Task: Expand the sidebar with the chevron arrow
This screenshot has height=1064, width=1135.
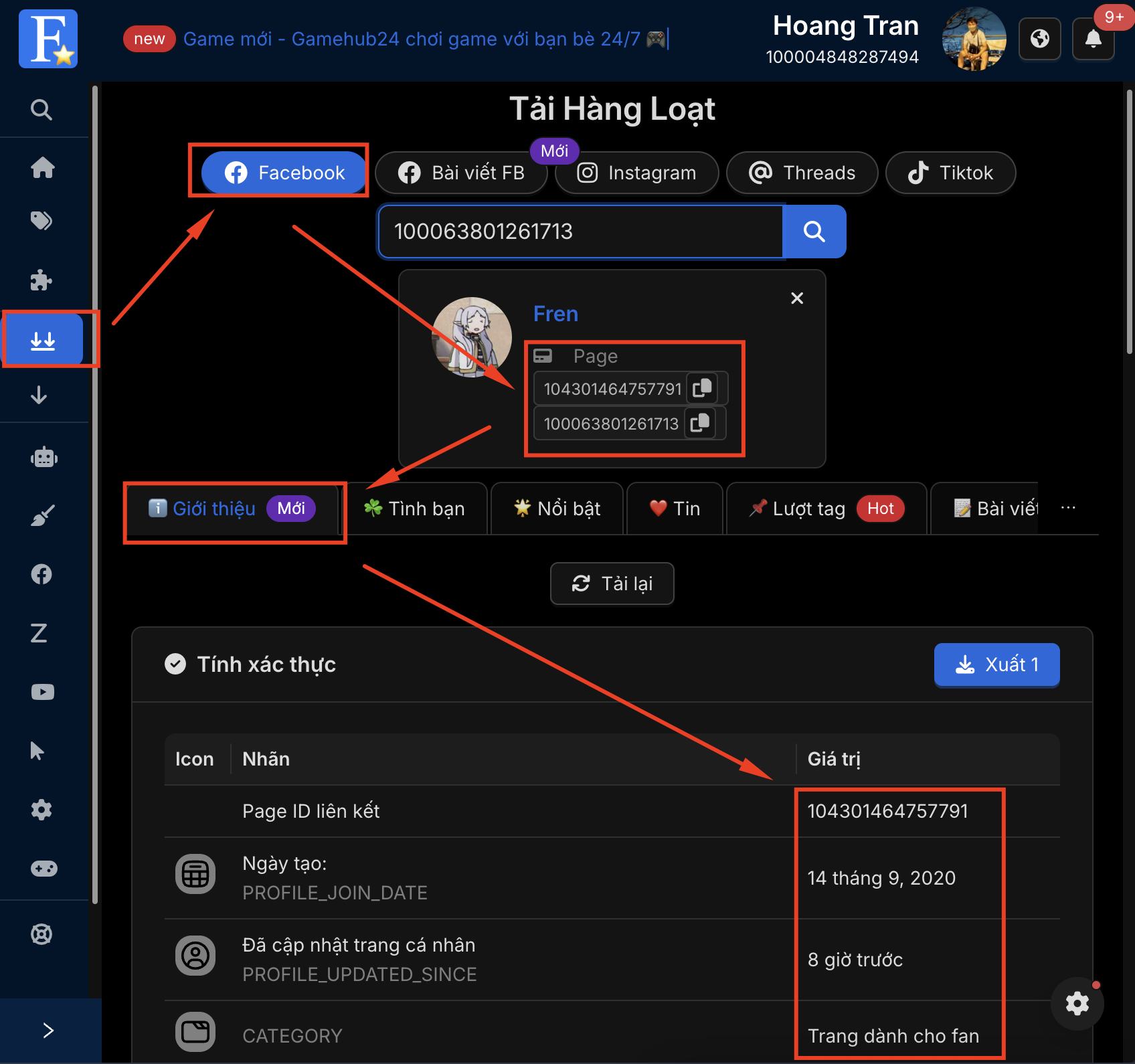Action: (x=48, y=1030)
